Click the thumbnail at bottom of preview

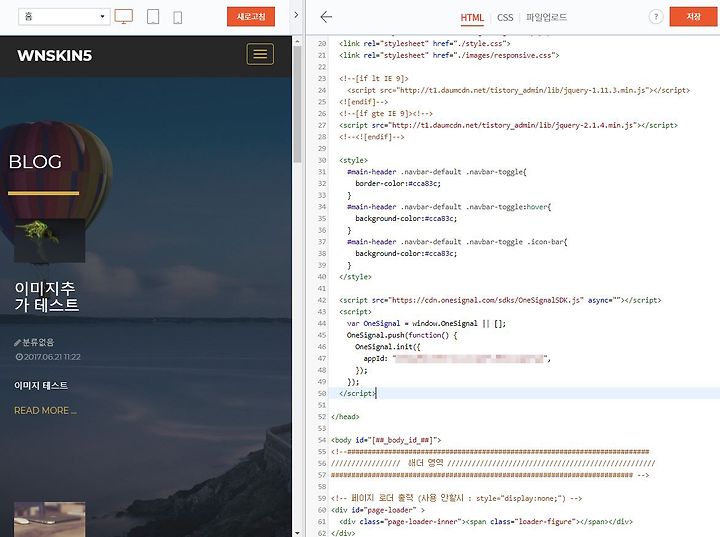(x=50, y=519)
